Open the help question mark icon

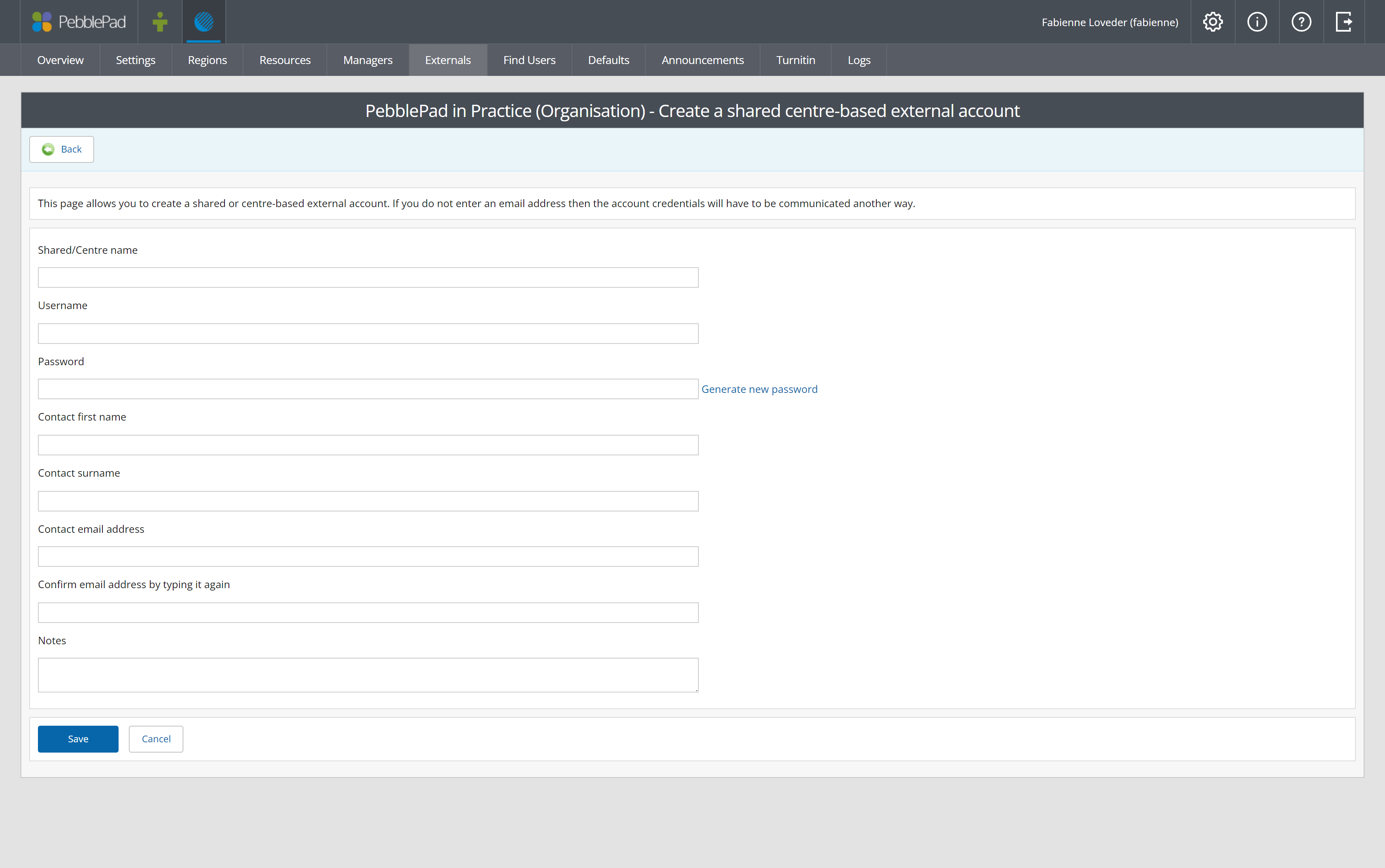(1301, 22)
